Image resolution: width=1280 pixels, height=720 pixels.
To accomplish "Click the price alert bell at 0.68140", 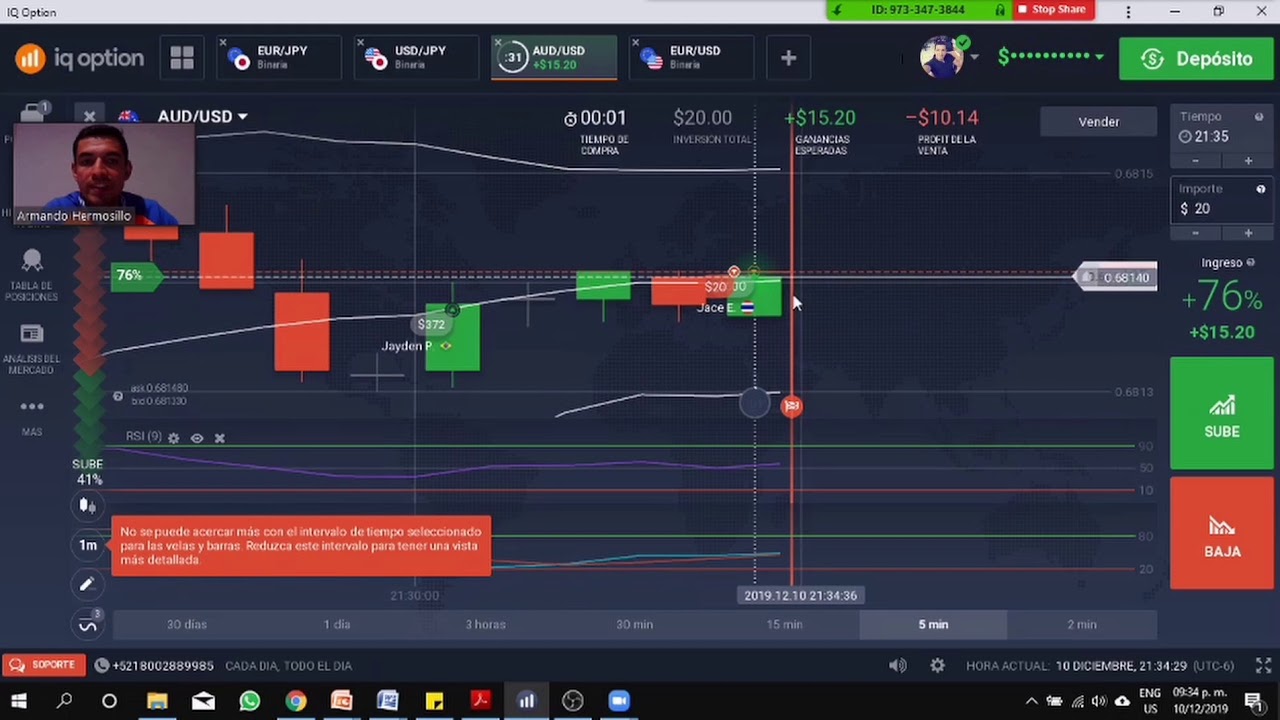I will 1088,277.
